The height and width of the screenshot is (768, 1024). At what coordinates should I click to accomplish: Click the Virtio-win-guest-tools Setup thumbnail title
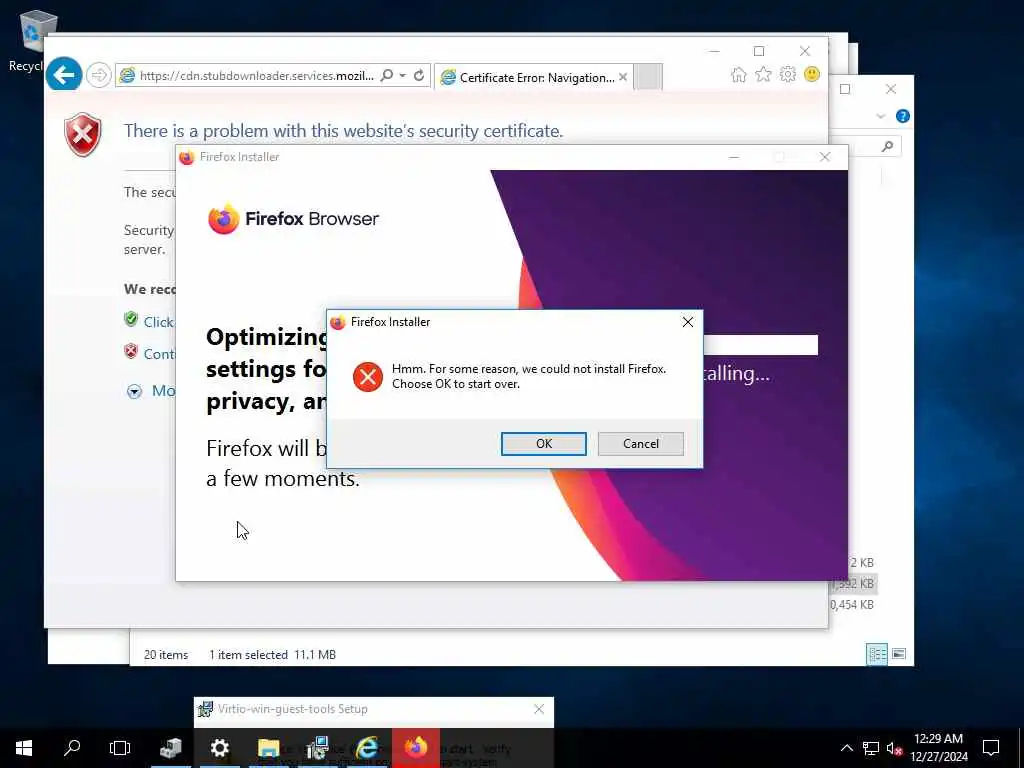tap(293, 709)
